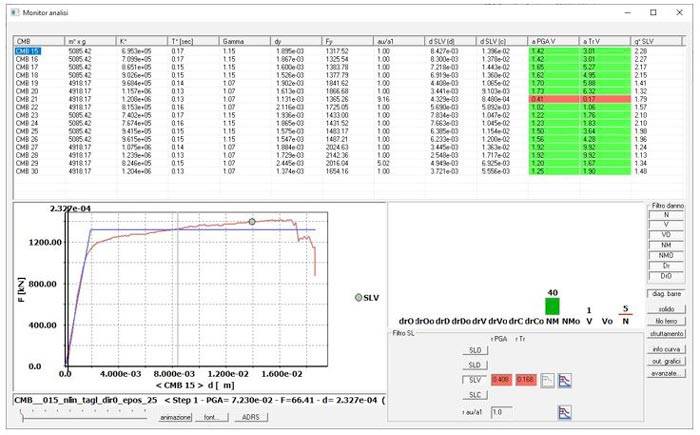The image size is (700, 435).
Task: Select the CMB 30 row
Action: [348, 171]
